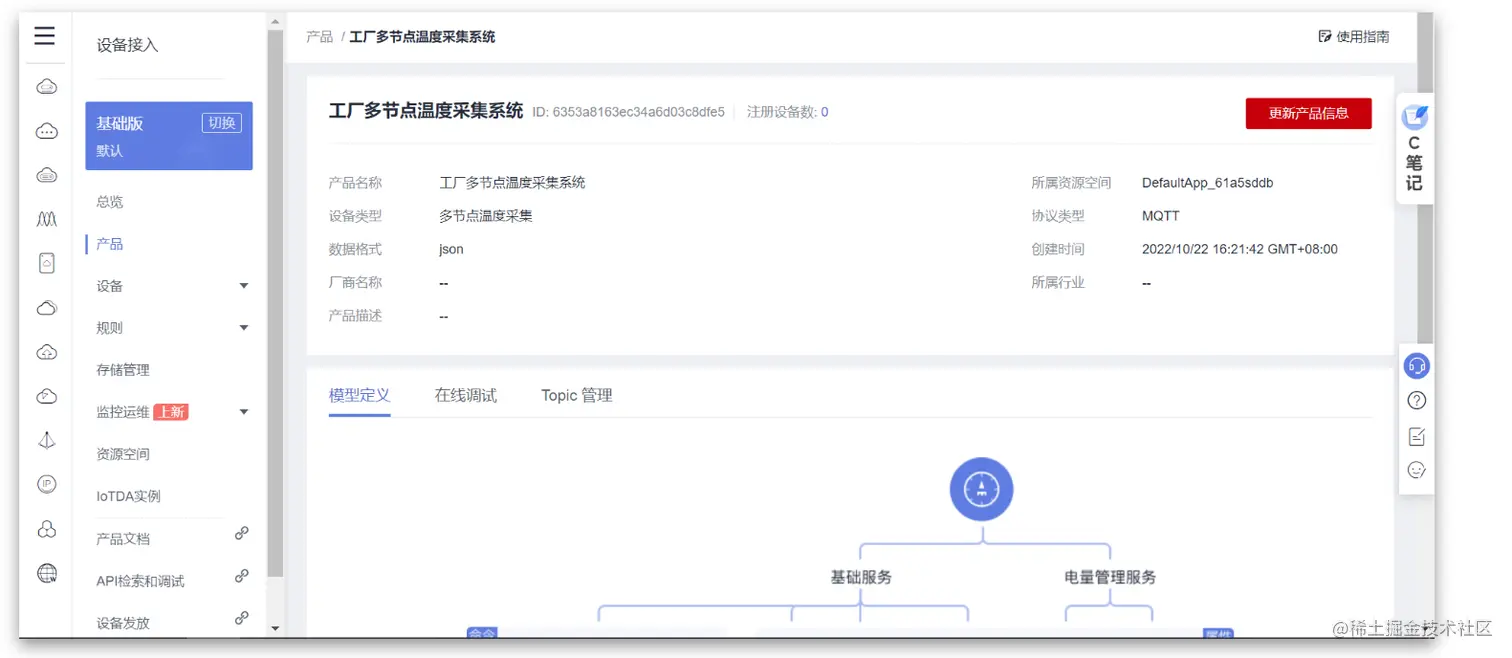Image resolution: width=1512 pixels, height=658 pixels.
Task: Click the creation time 2022/10/22 16:21:42 value
Action: click(1240, 249)
